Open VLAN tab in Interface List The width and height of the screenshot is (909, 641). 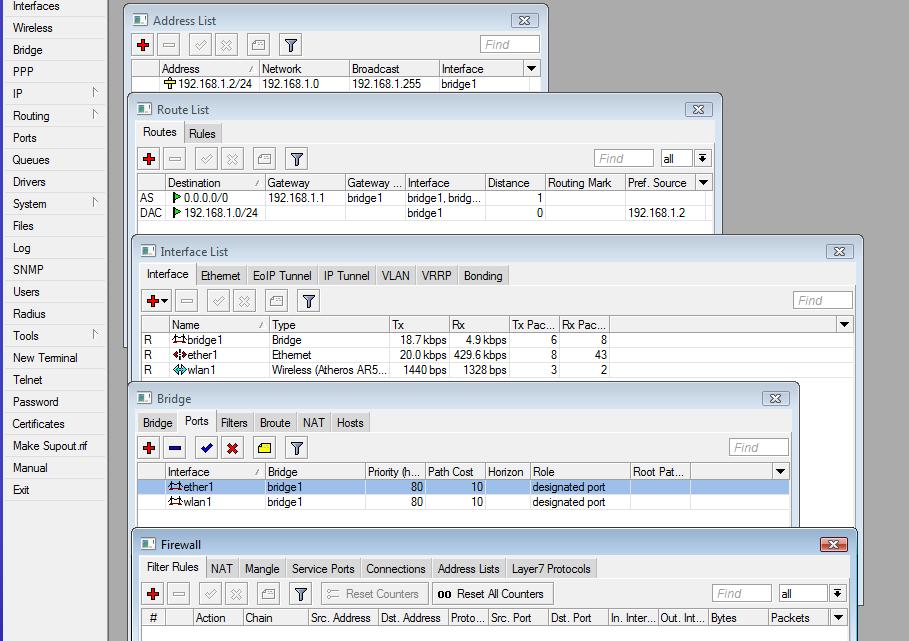(395, 276)
